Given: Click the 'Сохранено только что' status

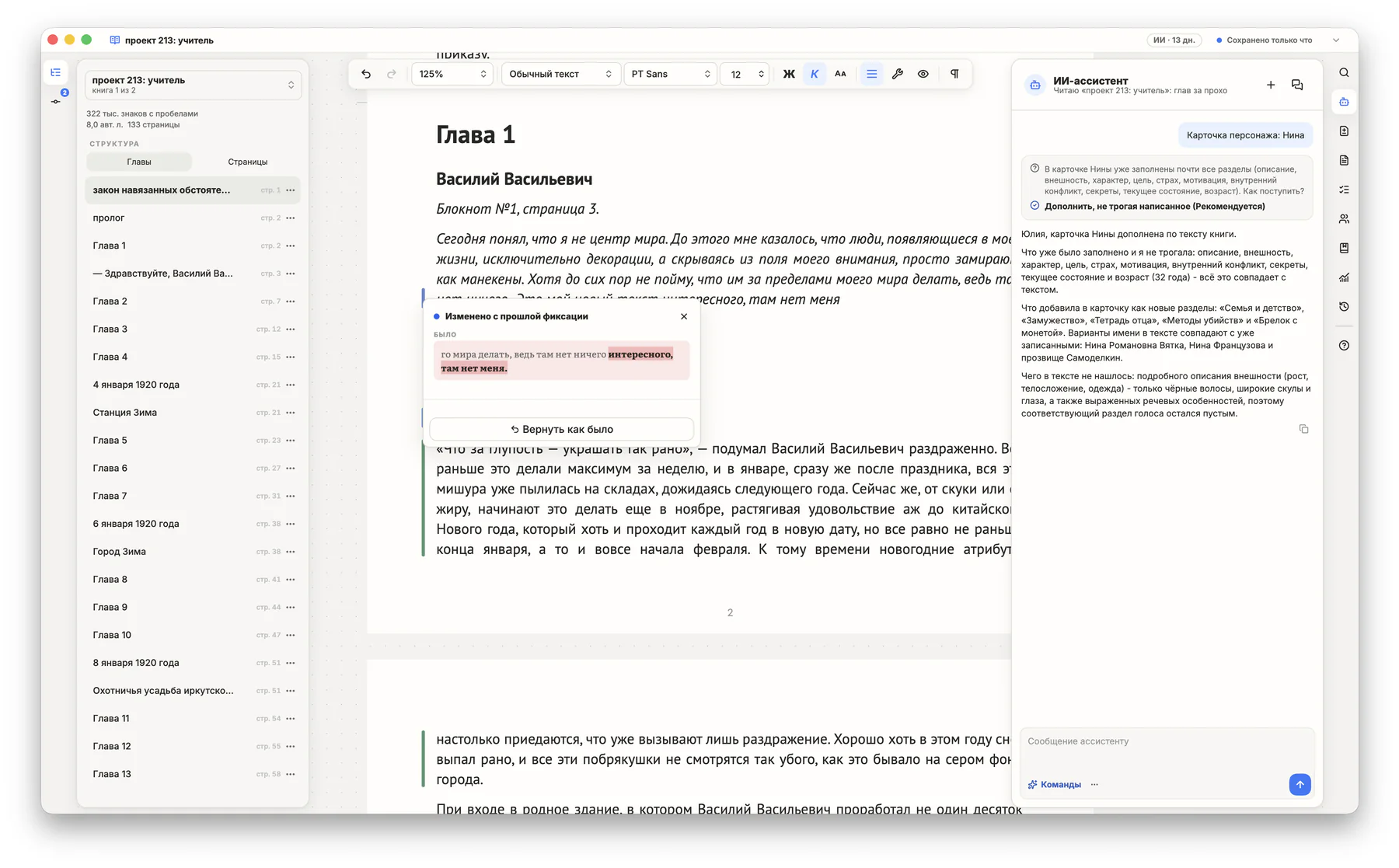Looking at the screenshot, I should [x=1264, y=40].
